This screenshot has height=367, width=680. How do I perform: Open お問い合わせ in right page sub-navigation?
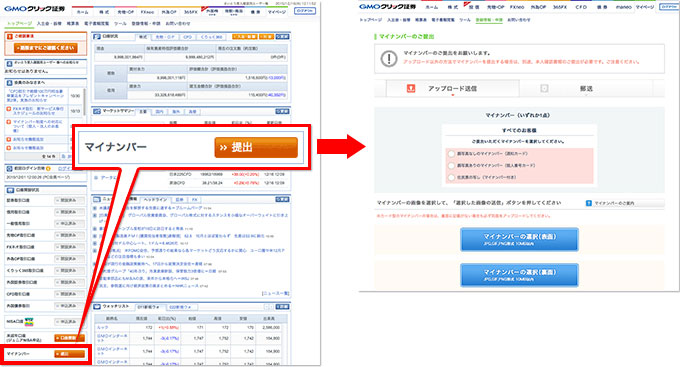(x=519, y=20)
